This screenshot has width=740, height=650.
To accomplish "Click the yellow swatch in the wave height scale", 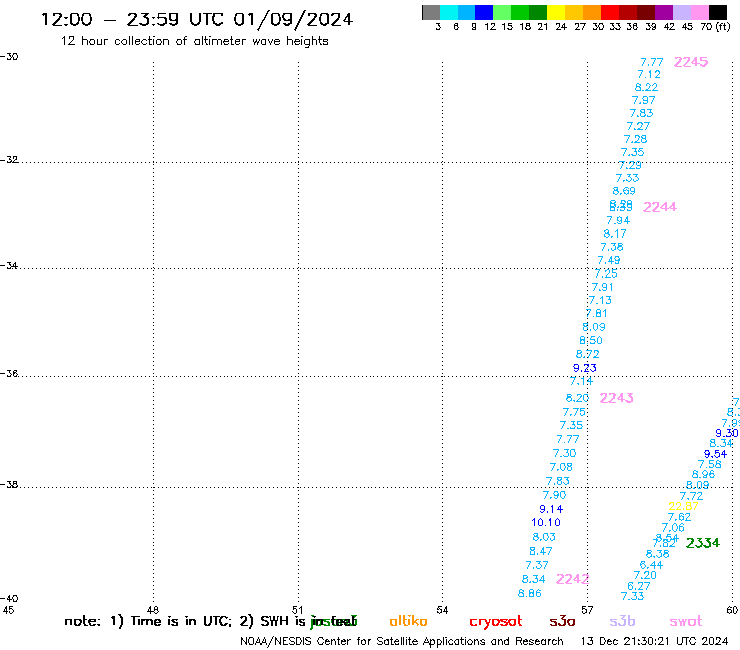I will [556, 12].
